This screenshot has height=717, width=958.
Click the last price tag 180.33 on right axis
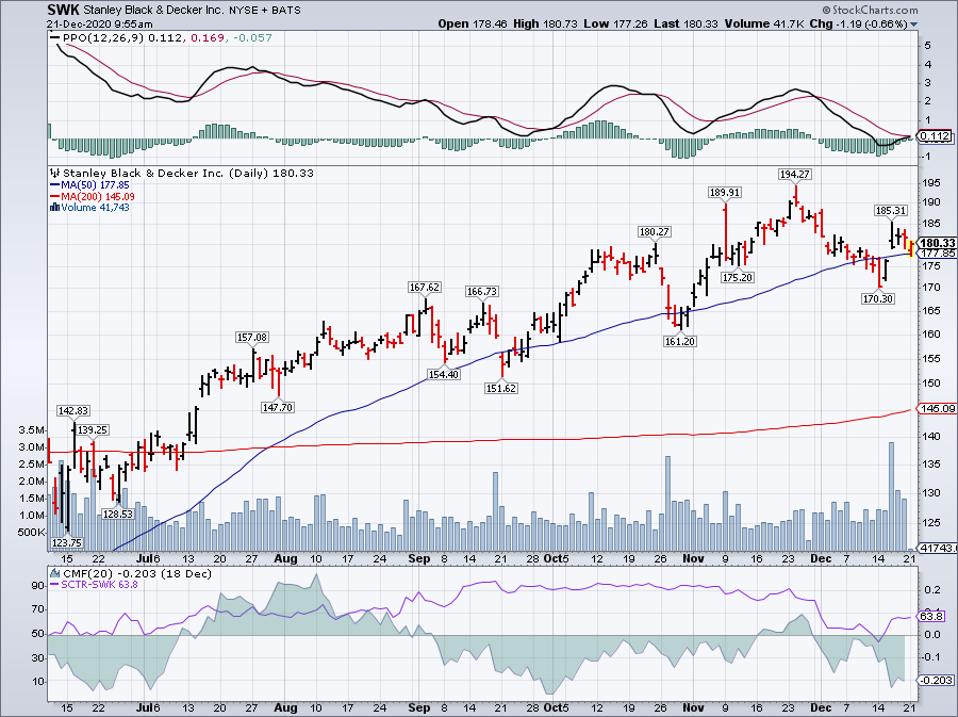[937, 243]
